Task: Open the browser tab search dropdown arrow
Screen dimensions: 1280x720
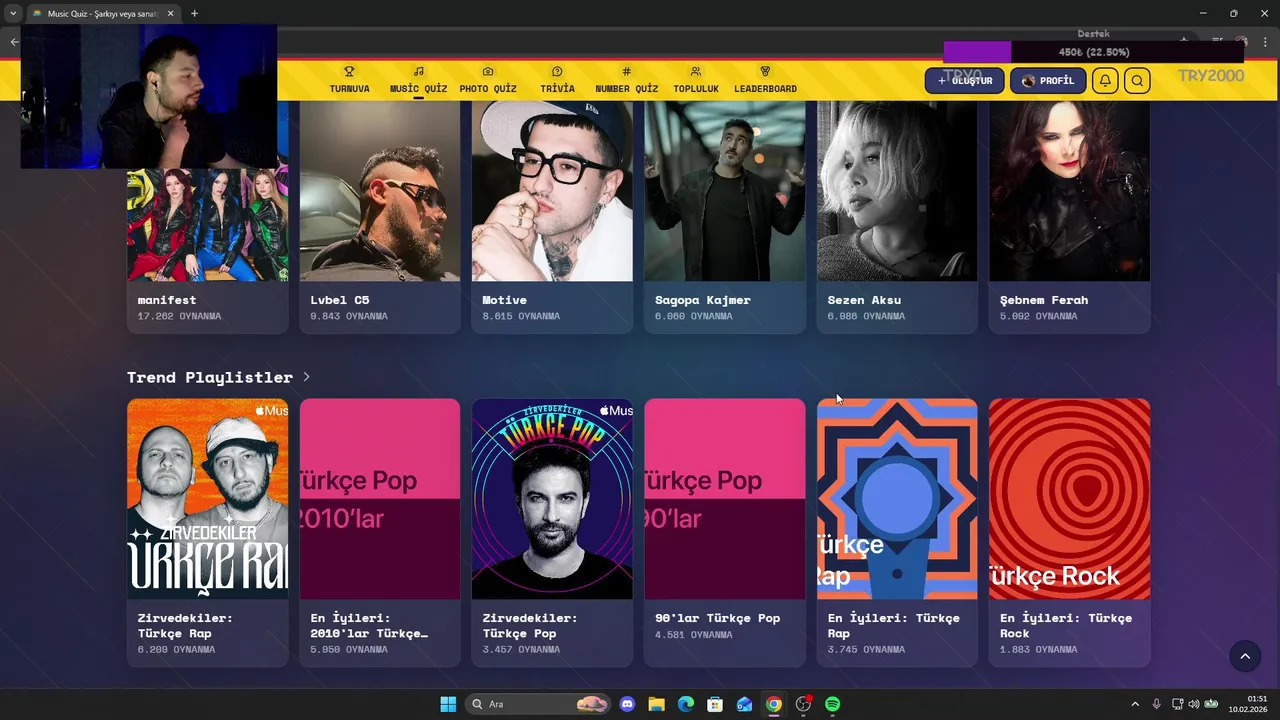Action: coord(13,13)
